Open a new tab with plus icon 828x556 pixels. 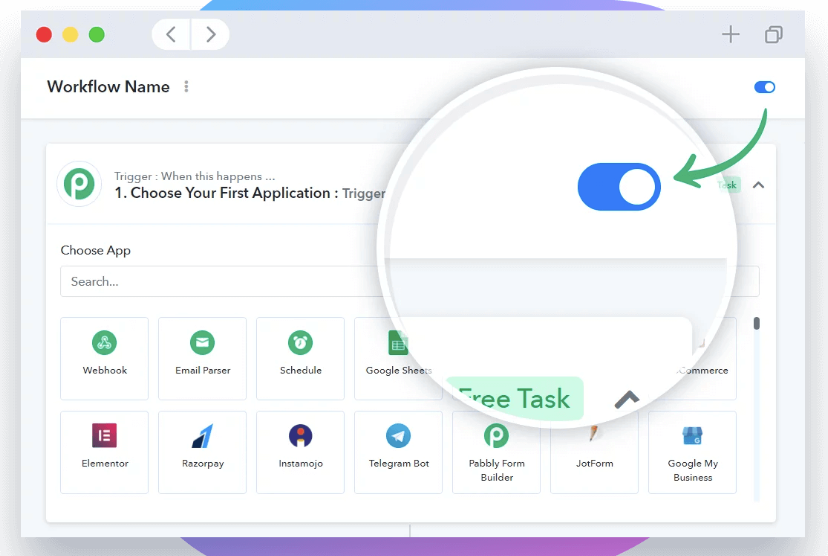point(731,35)
